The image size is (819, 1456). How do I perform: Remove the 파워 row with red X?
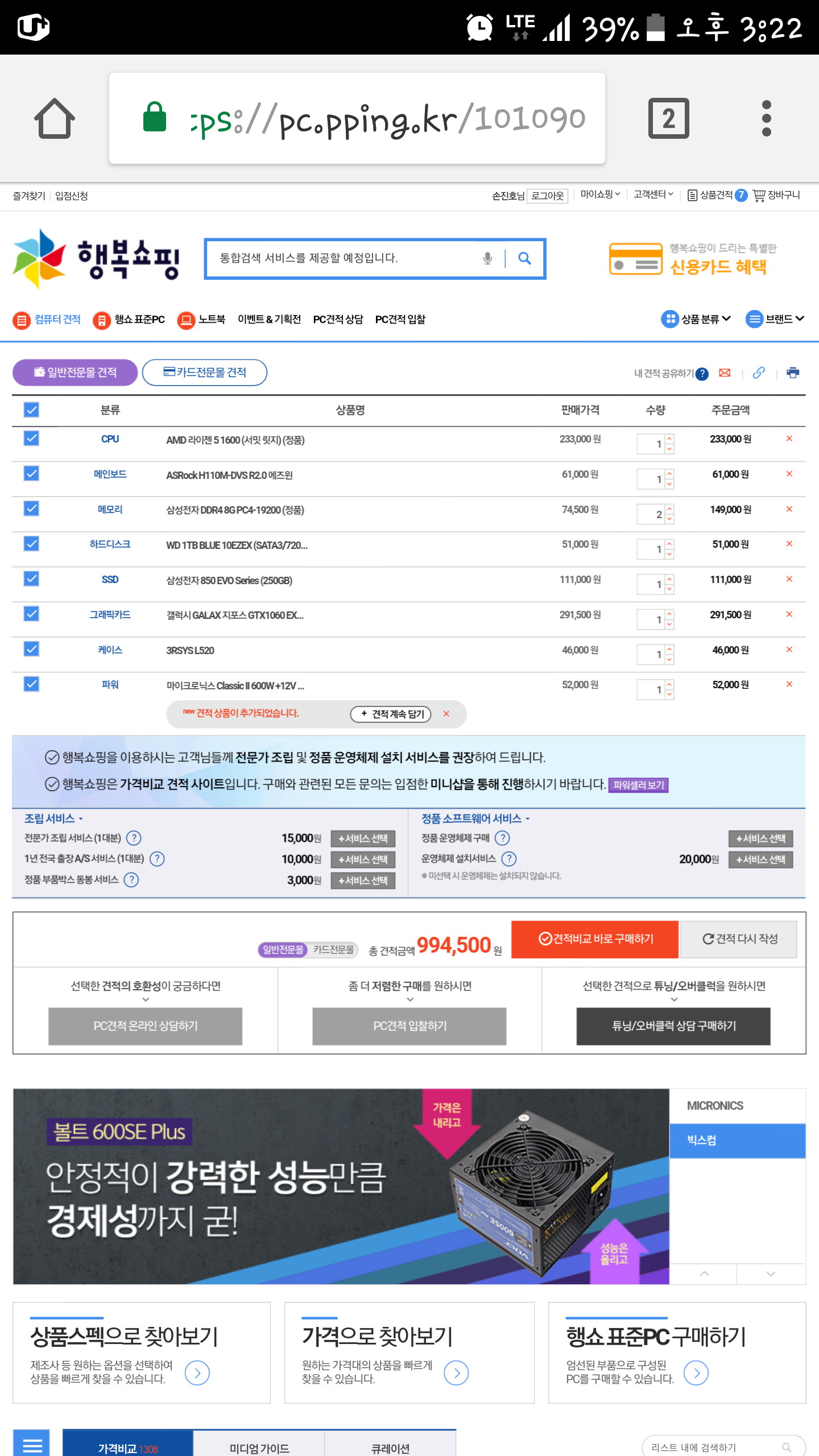click(x=789, y=684)
